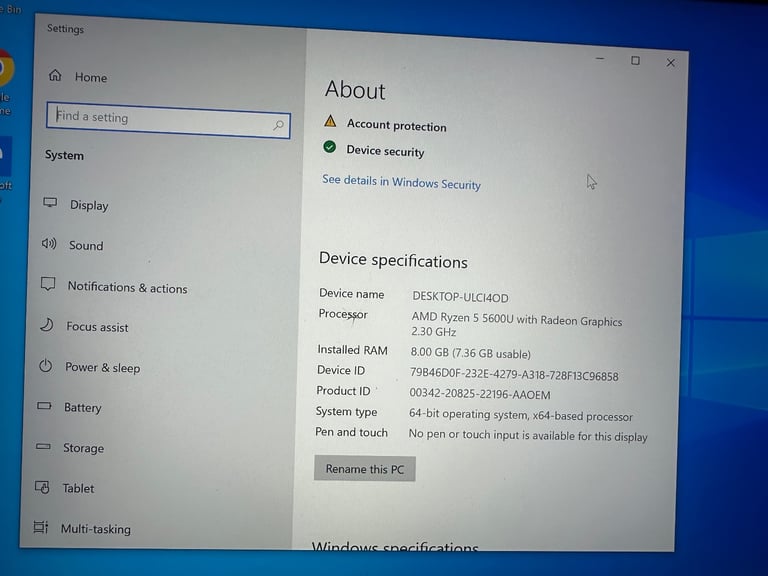Click the Notifications speech bubble icon

pyautogui.click(x=48, y=284)
